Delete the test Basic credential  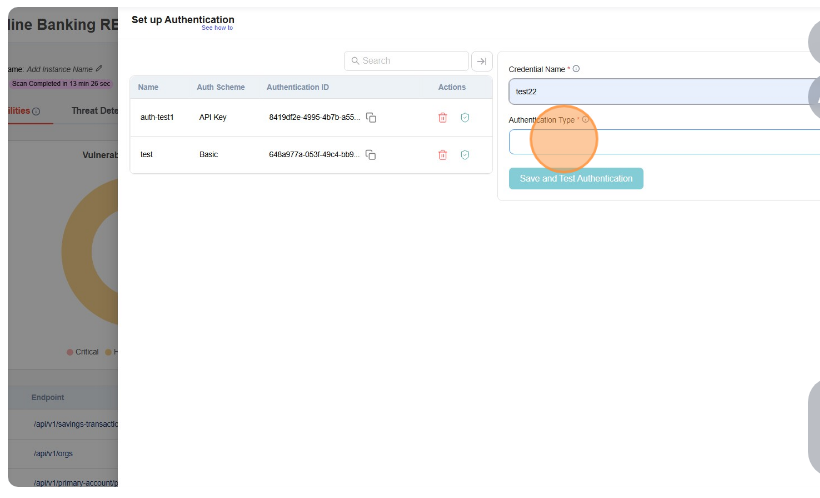click(x=443, y=155)
